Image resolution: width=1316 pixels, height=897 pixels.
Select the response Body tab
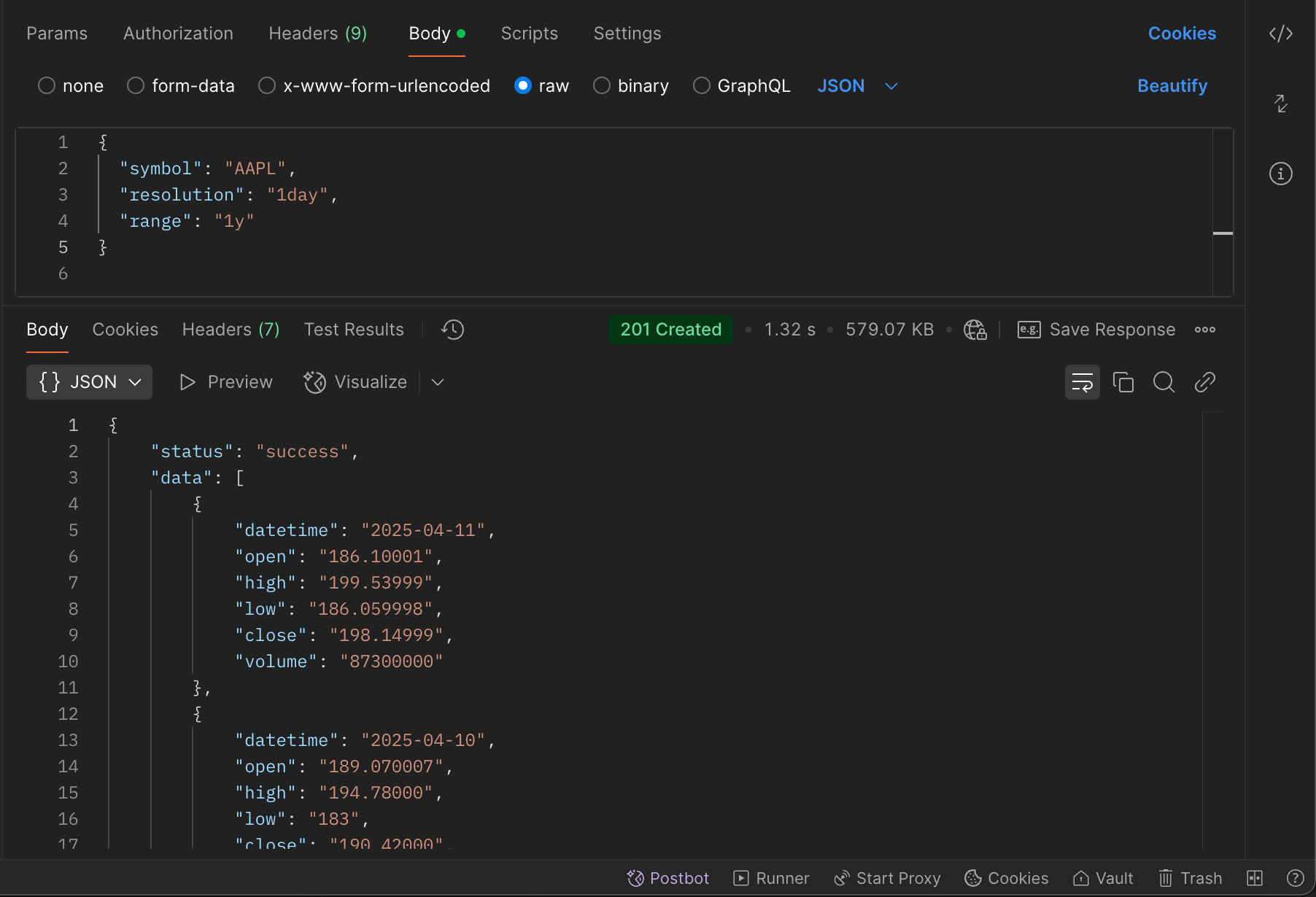tap(47, 330)
